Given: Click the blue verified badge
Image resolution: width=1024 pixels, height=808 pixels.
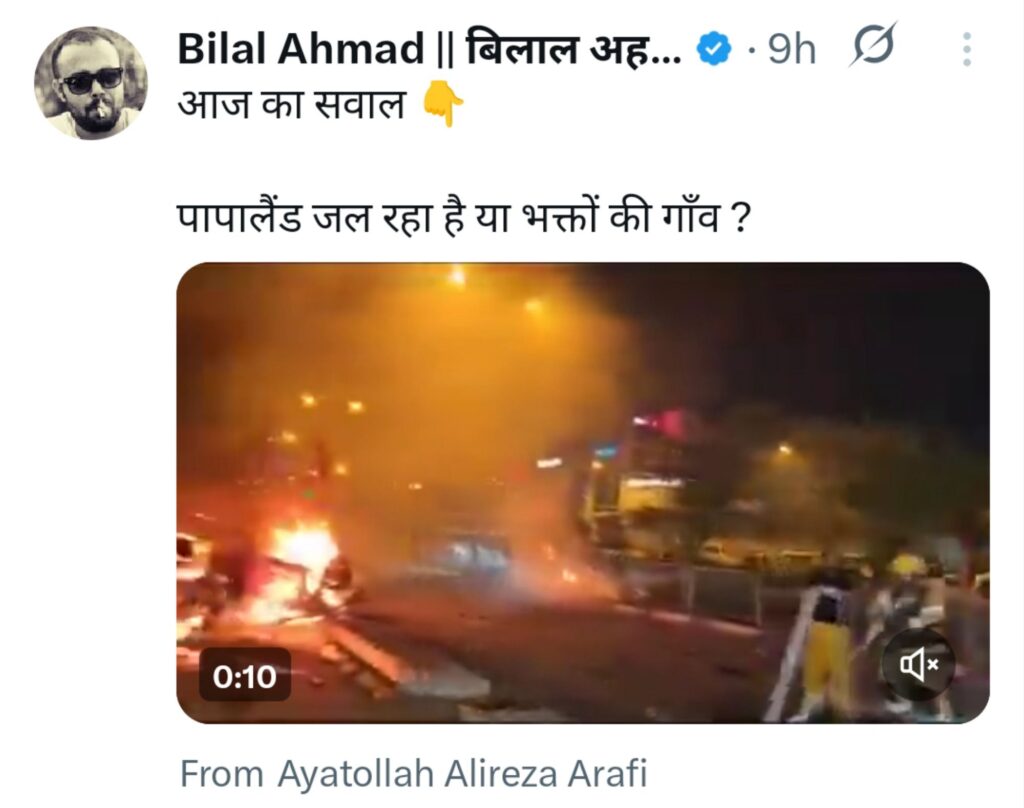Looking at the screenshot, I should click(713, 48).
